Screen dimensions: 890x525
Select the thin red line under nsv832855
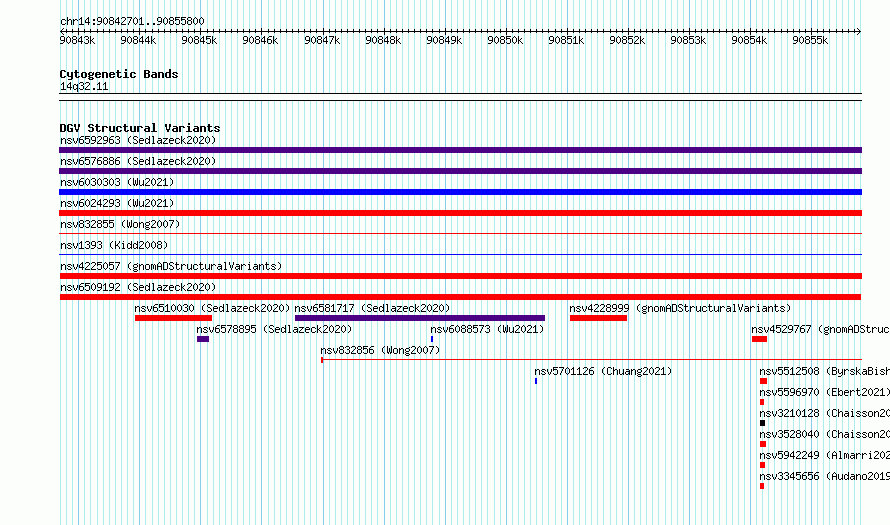(x=460, y=233)
